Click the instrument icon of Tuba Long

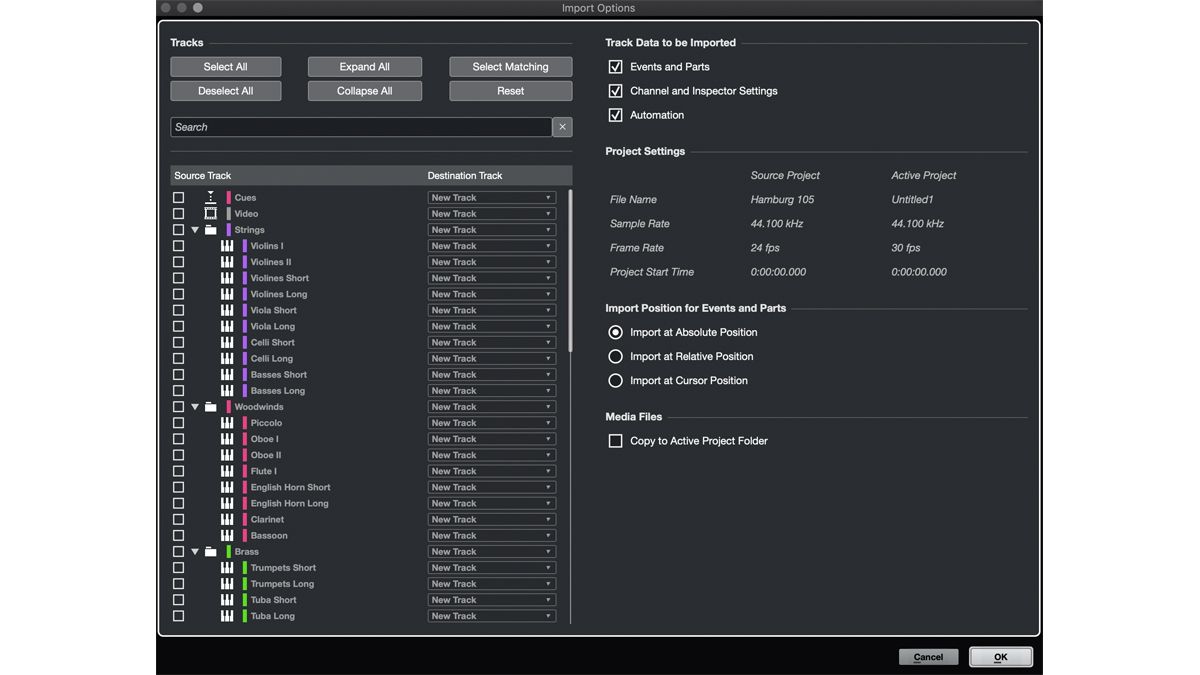pyautogui.click(x=227, y=616)
